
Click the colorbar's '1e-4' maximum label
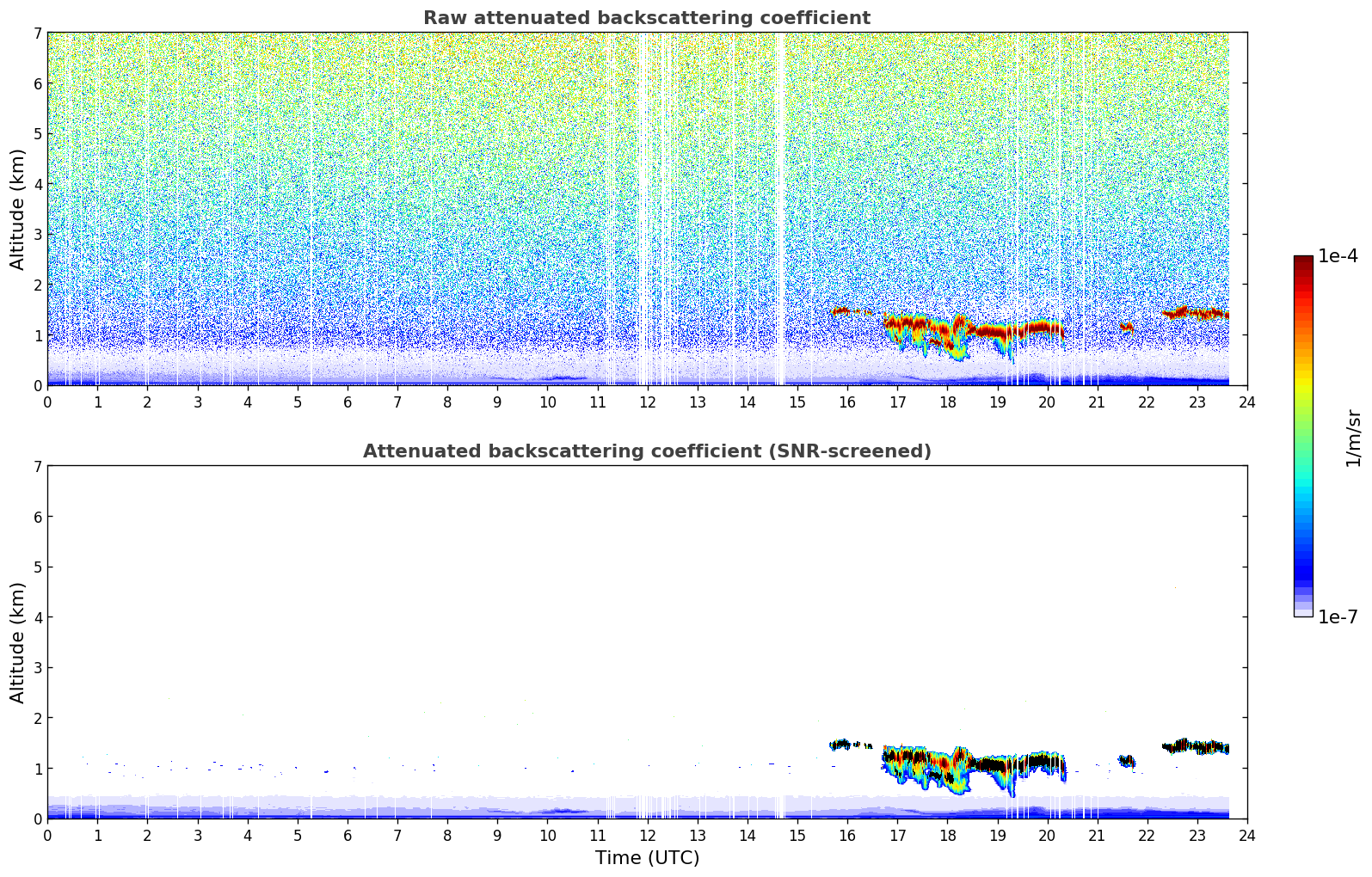tap(1338, 256)
